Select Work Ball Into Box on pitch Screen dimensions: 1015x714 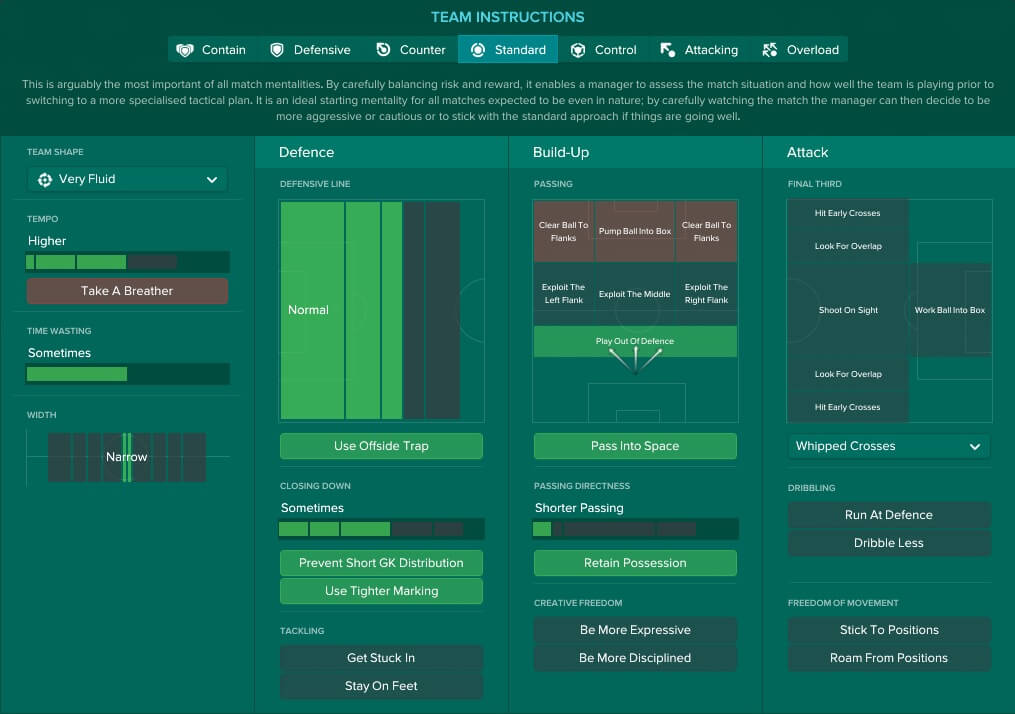949,310
